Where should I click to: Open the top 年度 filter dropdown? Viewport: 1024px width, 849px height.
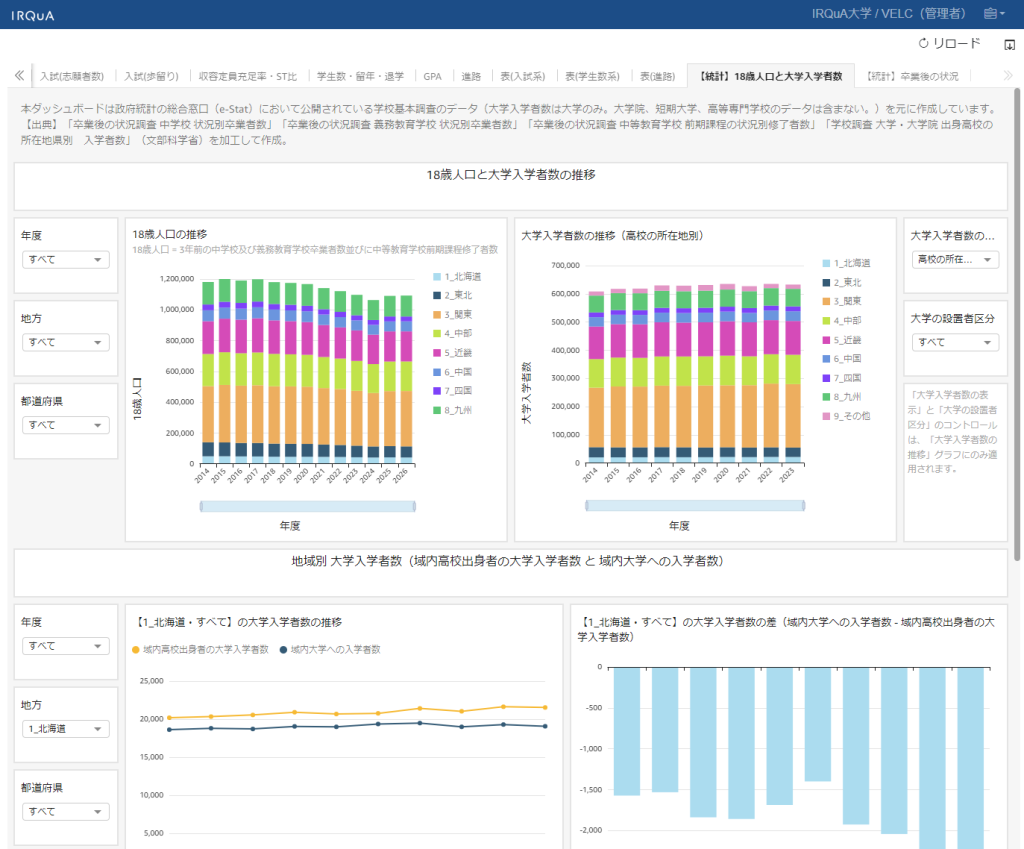pyautogui.click(x=66, y=260)
